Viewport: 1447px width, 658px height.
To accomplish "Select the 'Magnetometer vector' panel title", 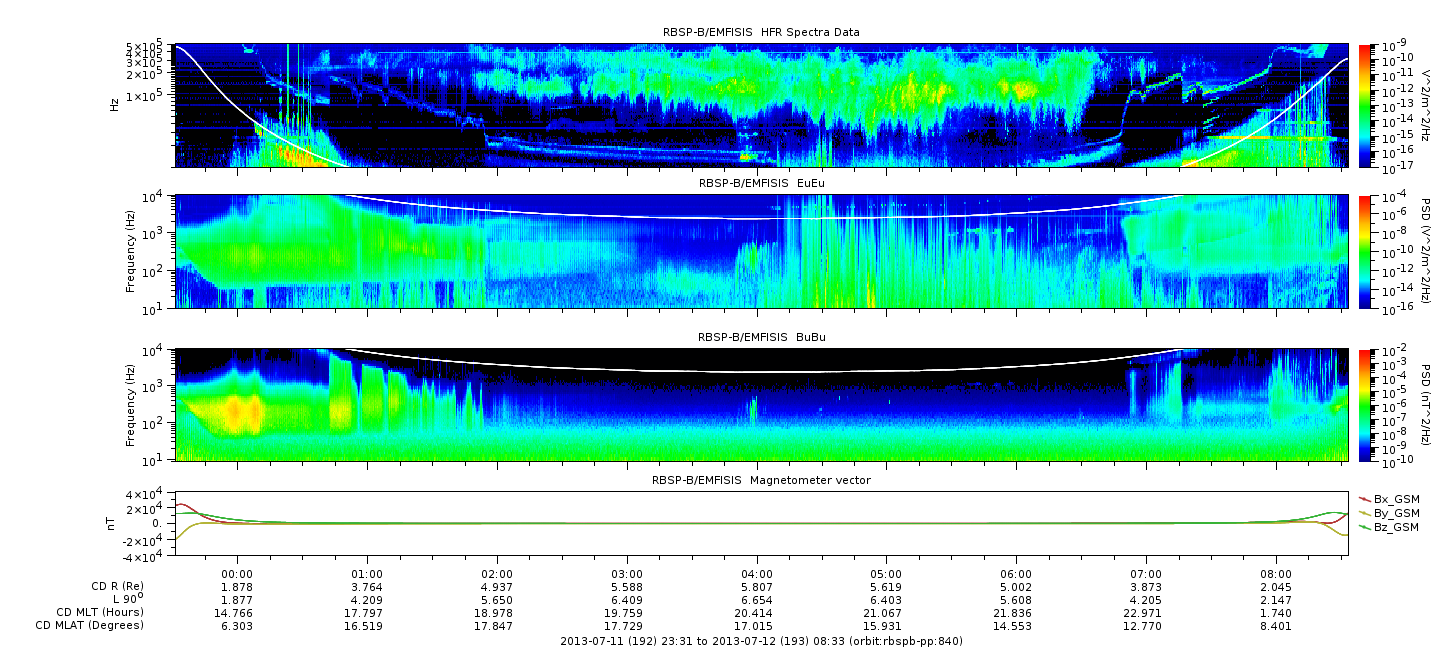I will tap(761, 480).
